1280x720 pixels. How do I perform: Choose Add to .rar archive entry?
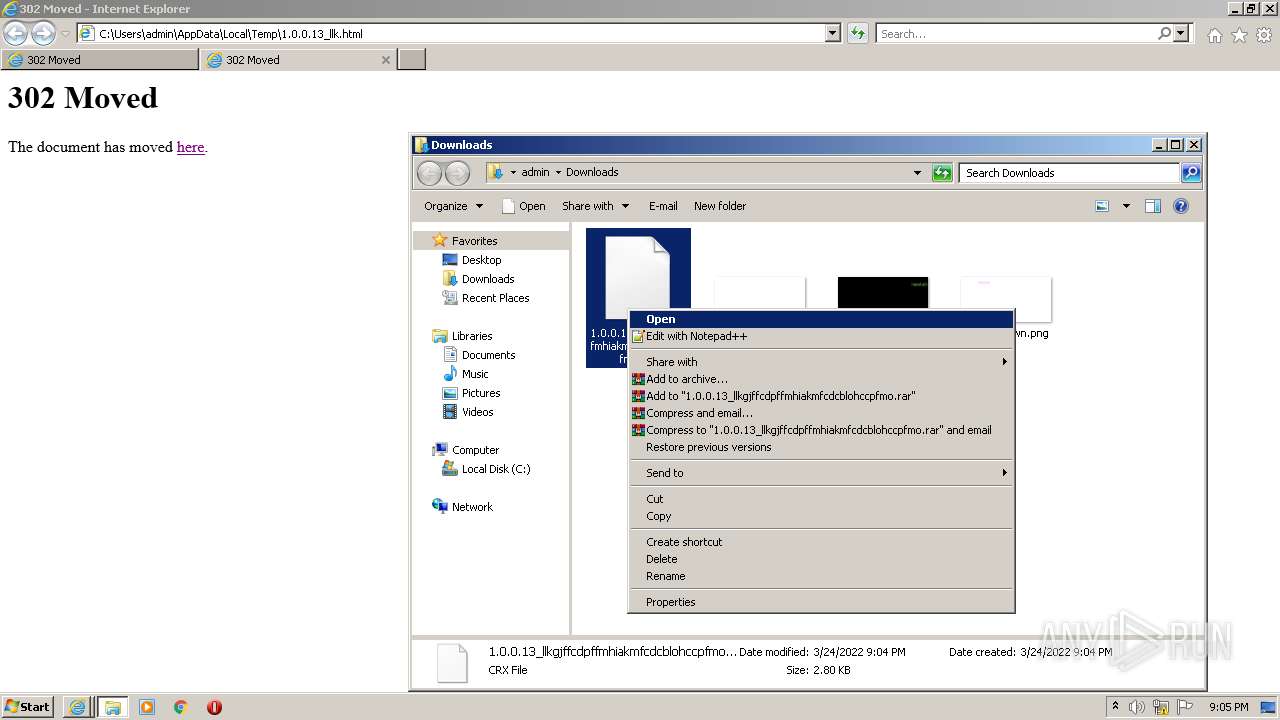tap(820, 396)
